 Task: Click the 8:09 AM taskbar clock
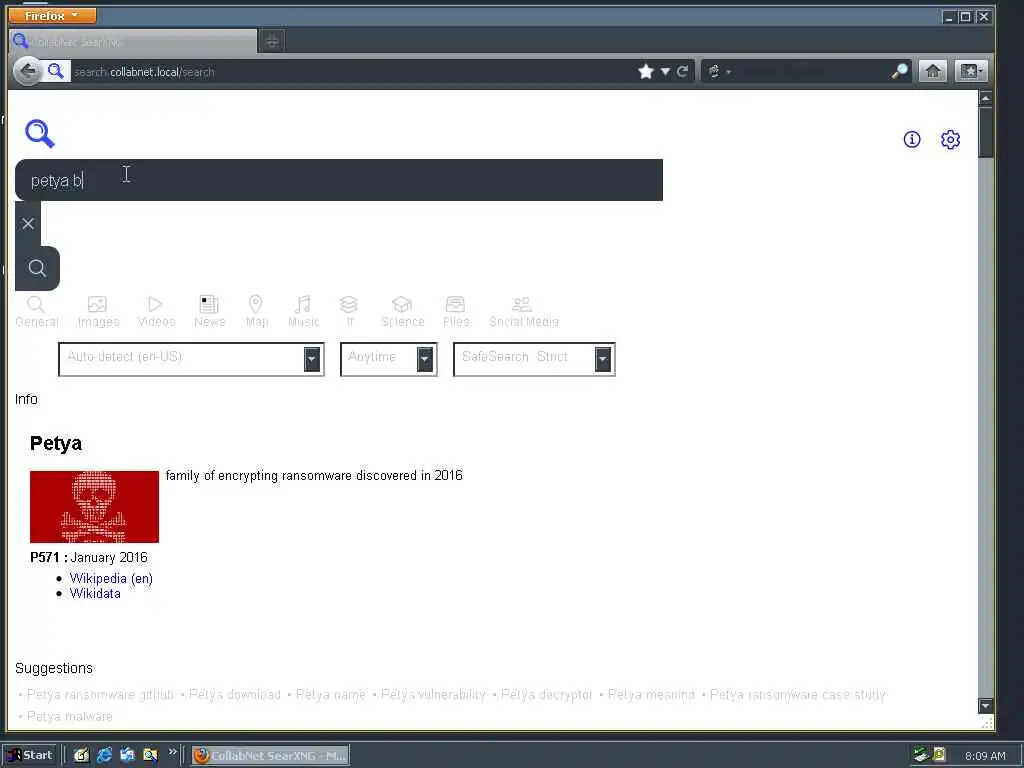(x=985, y=756)
